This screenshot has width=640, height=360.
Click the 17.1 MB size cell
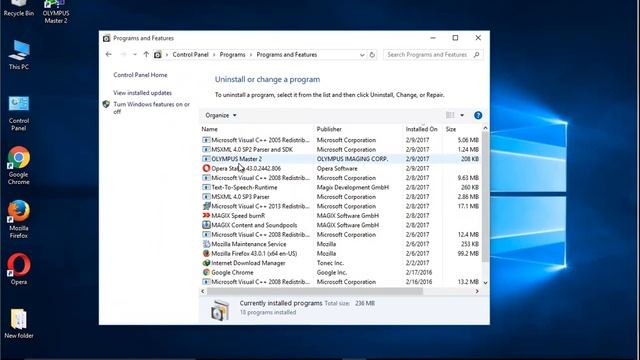[x=468, y=206]
